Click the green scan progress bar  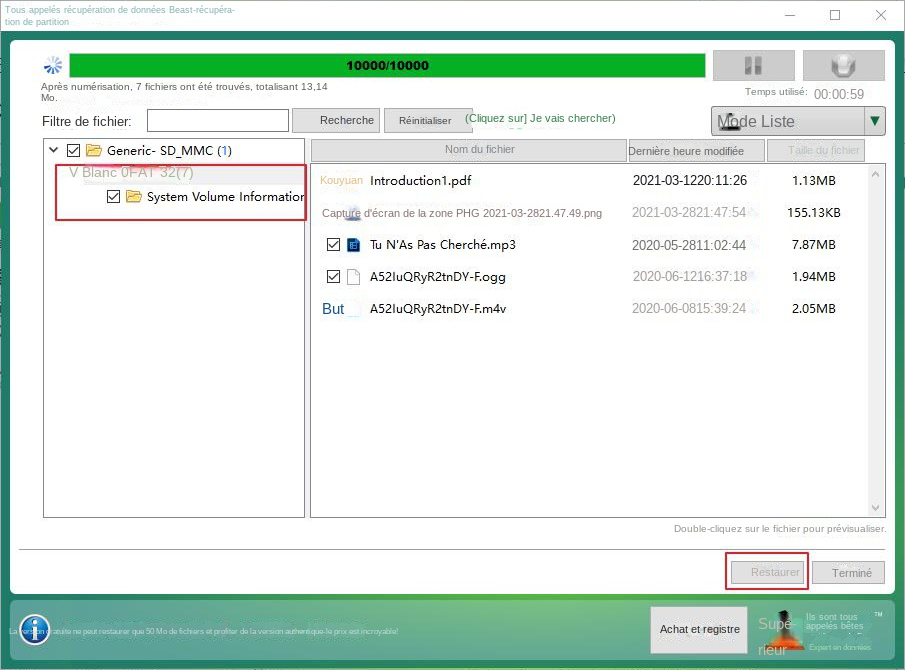(387, 66)
